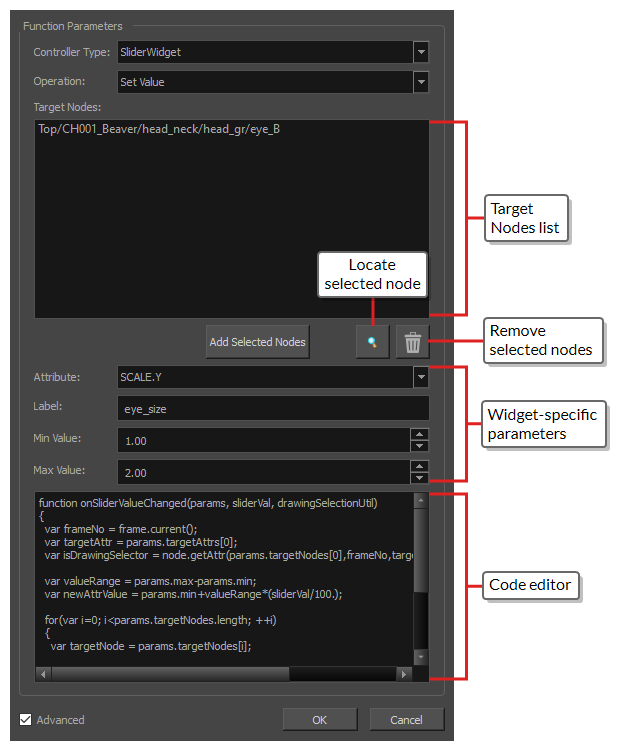The image size is (620, 751).
Task: Toggle the Advanced checkbox
Action: (x=26, y=719)
